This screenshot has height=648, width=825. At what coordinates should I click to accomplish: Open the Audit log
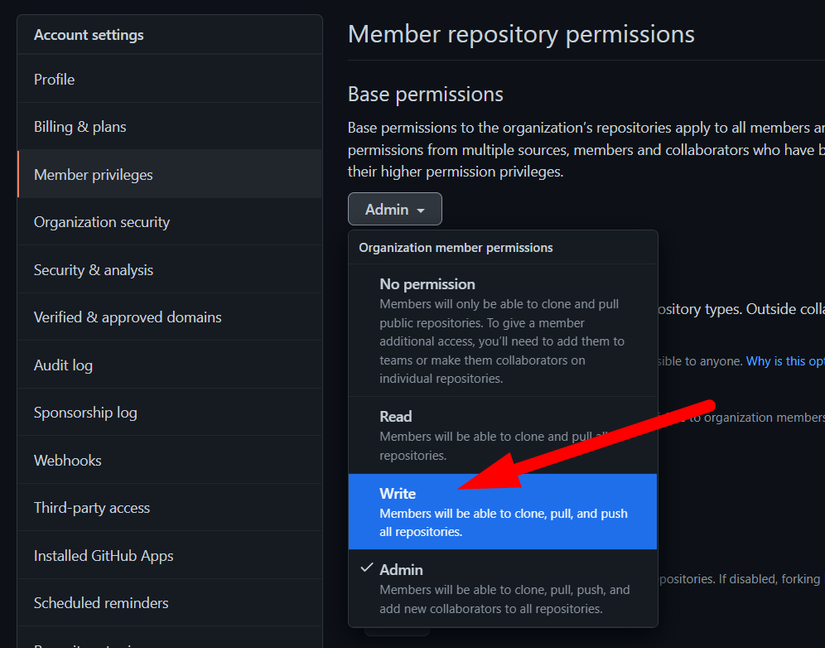(x=63, y=365)
